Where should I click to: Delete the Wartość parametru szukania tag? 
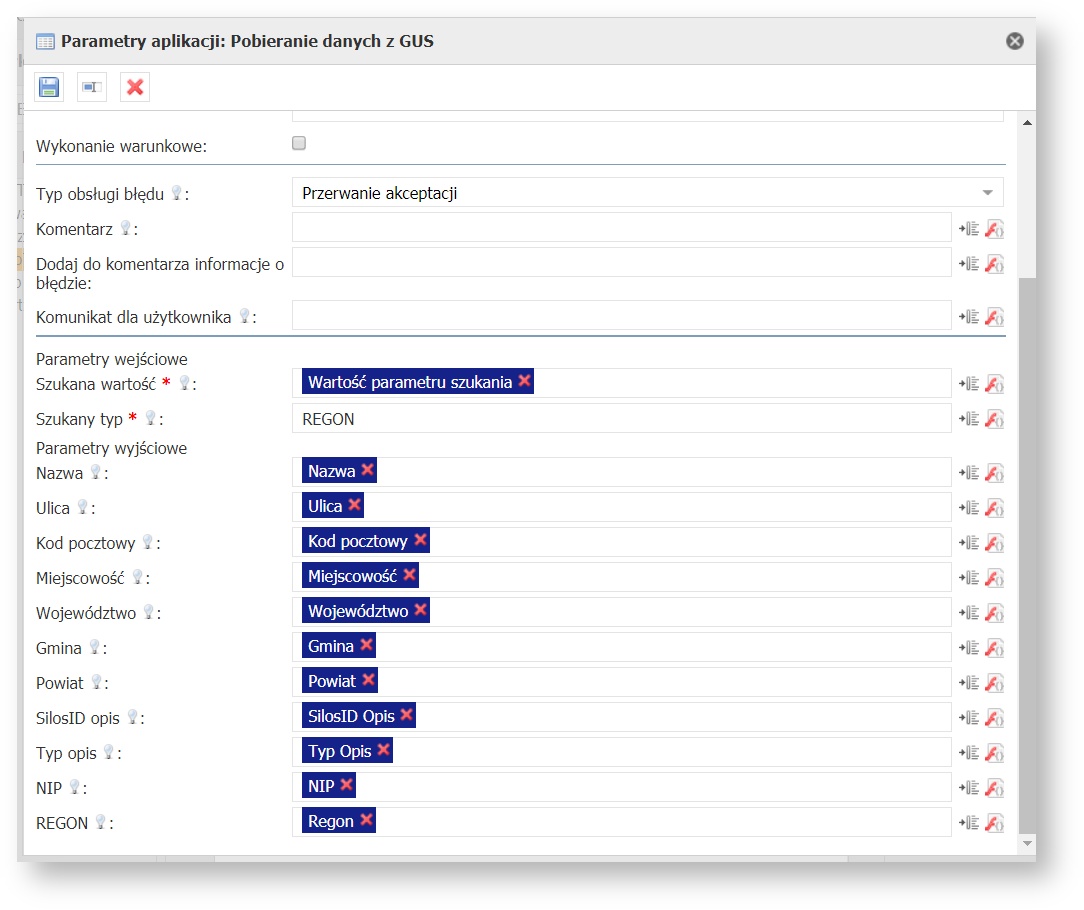(x=524, y=382)
